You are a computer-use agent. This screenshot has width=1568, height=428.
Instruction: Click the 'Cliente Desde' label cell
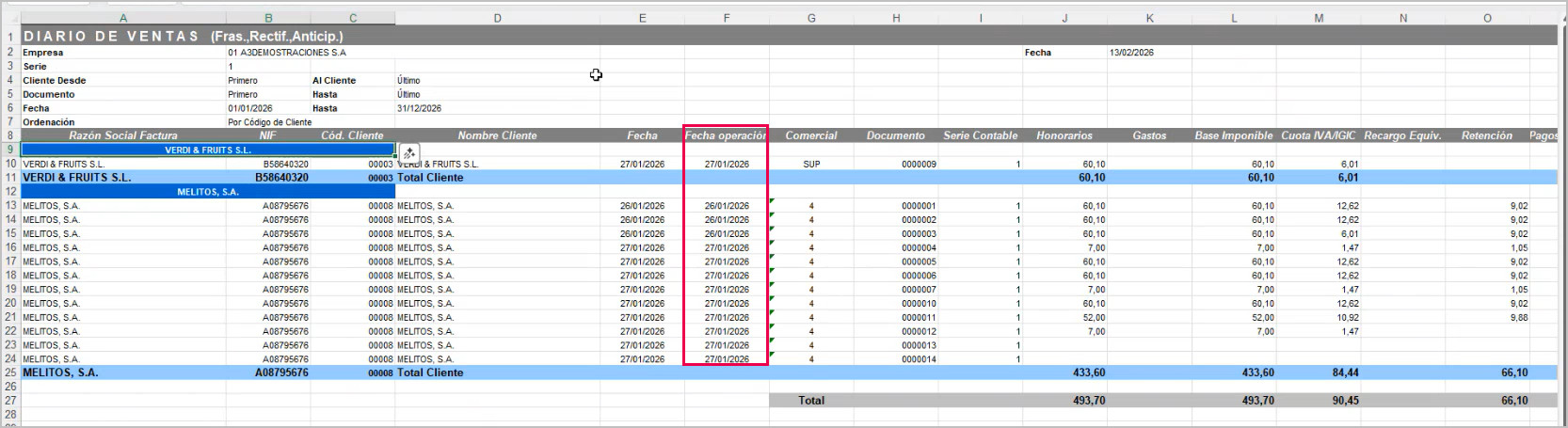123,81
